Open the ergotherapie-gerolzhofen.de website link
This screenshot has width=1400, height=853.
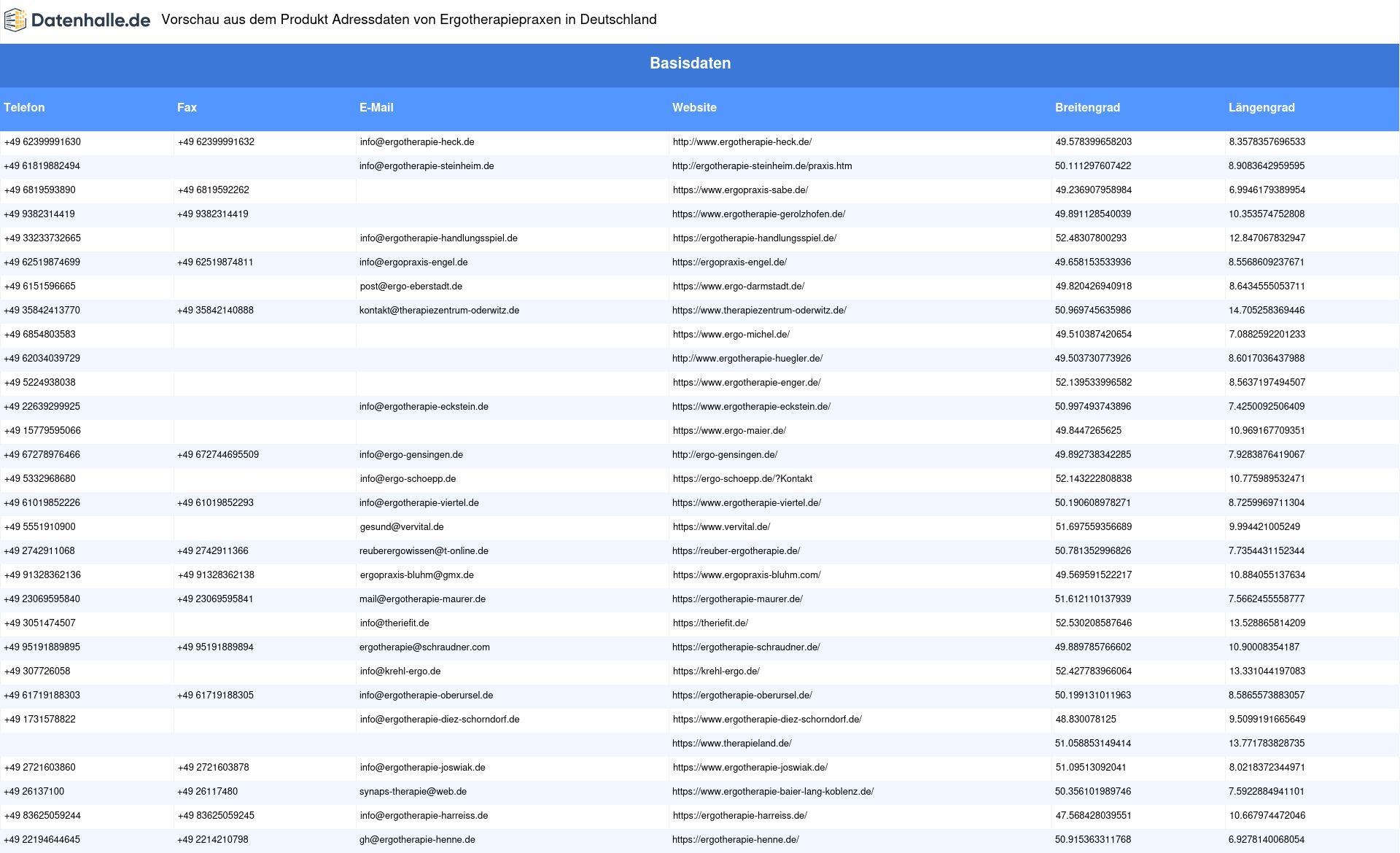tap(758, 214)
